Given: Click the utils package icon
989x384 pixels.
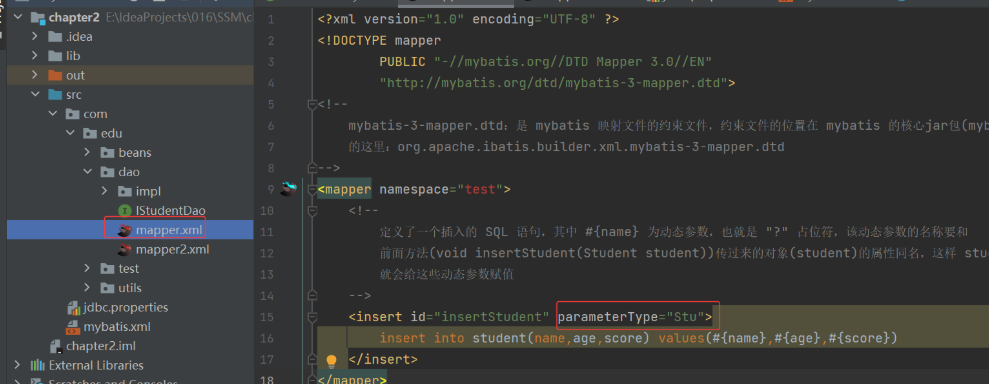Looking at the screenshot, I should coord(108,288).
